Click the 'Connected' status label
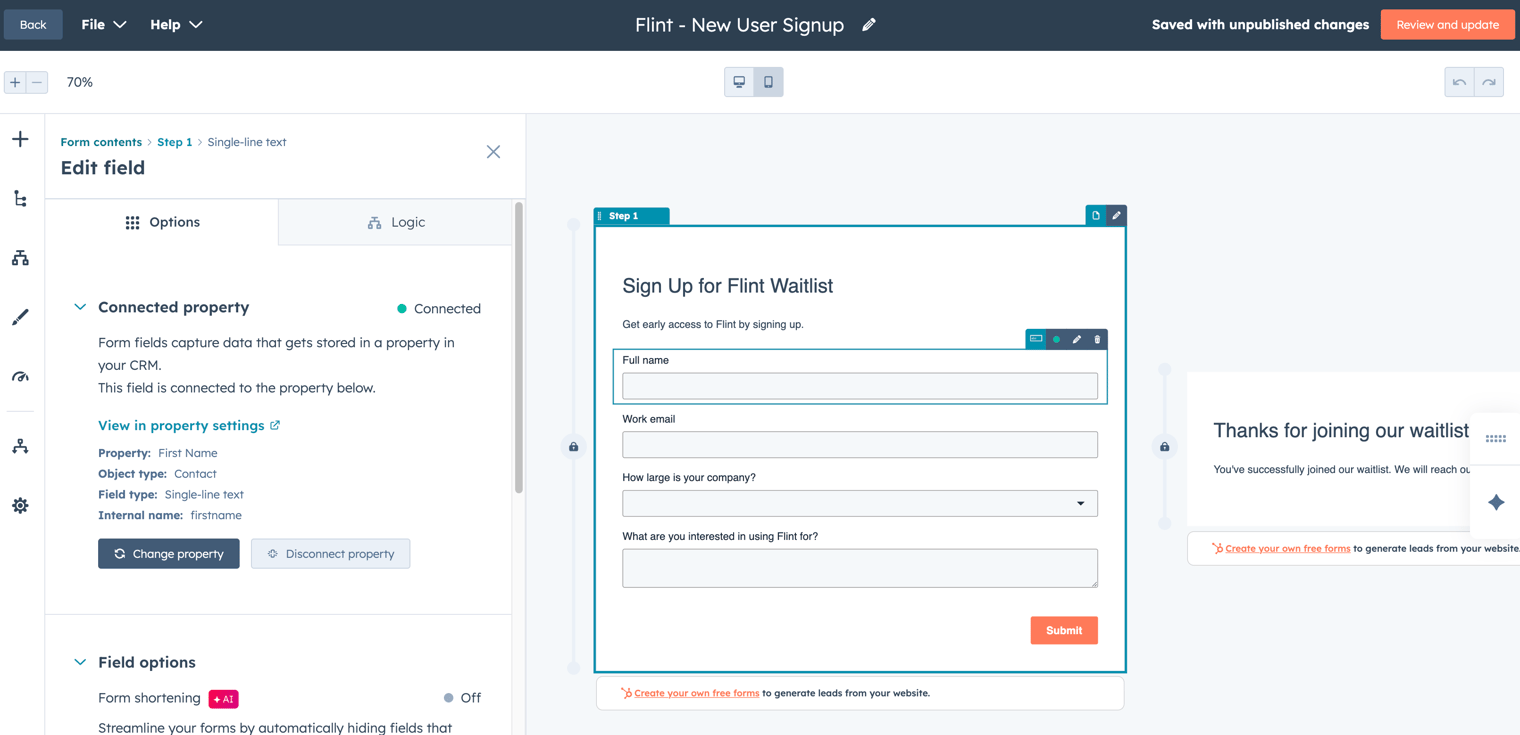Viewport: 1520px width, 735px height. tap(439, 309)
